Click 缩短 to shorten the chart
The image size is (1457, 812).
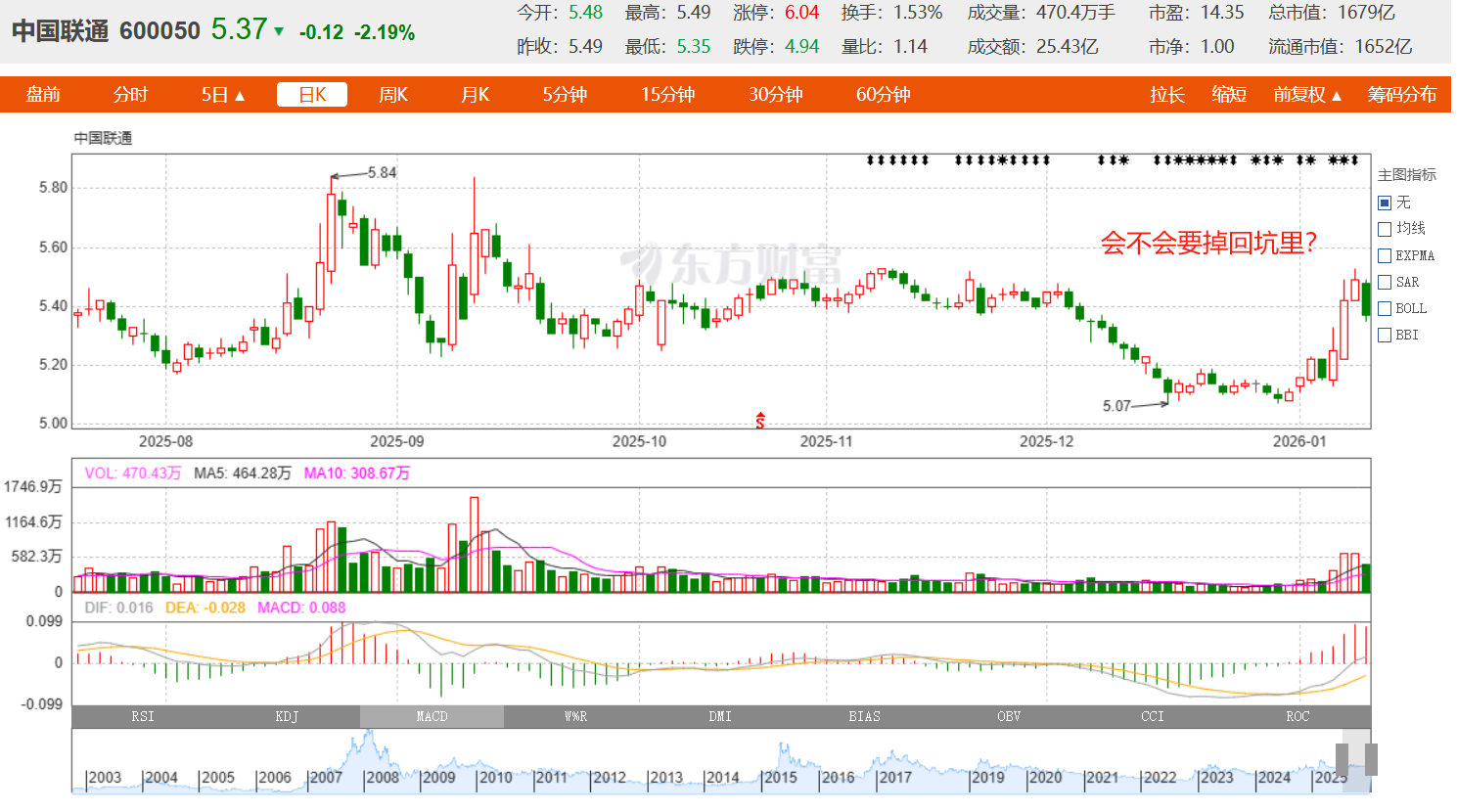click(x=1229, y=95)
